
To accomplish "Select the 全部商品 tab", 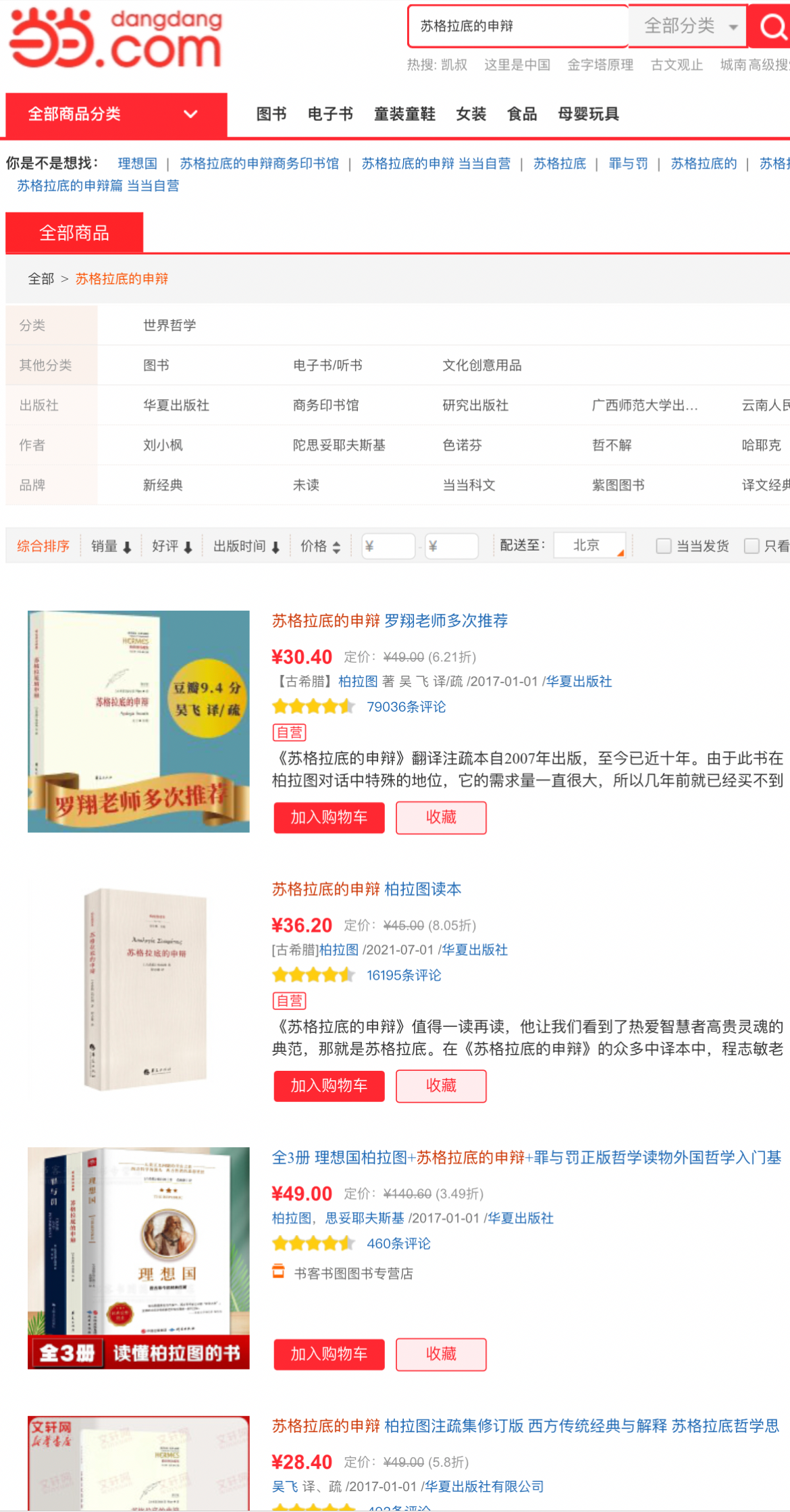I will coord(74,233).
